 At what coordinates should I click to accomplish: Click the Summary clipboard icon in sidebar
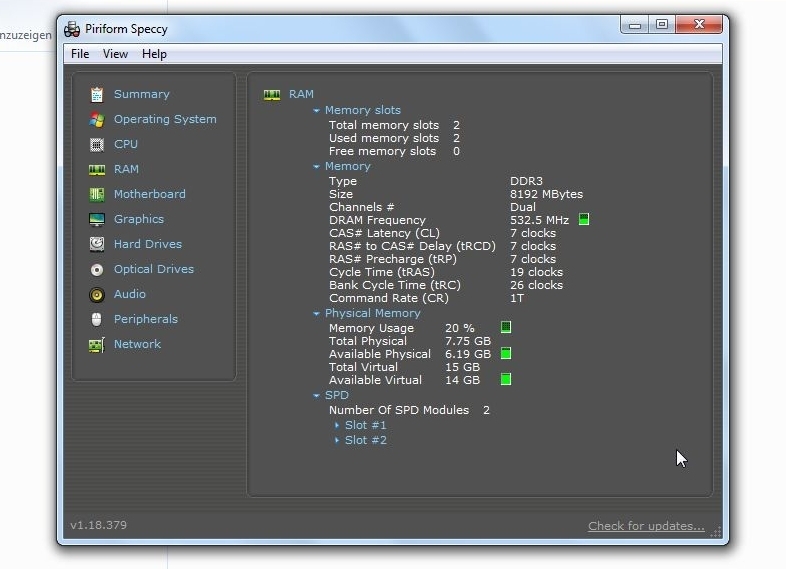(97, 94)
